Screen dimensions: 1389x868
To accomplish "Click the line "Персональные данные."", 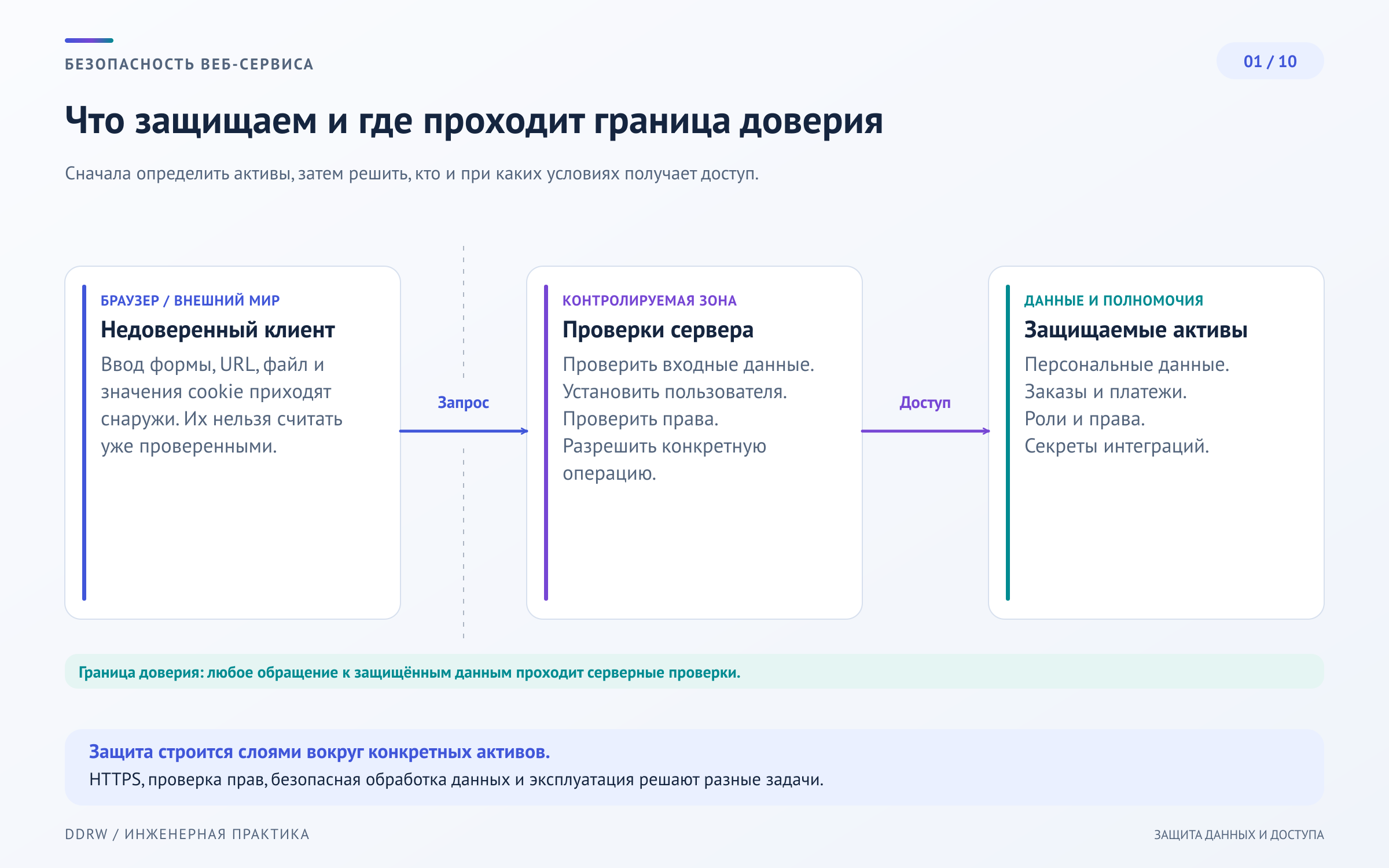I will (x=1127, y=365).
